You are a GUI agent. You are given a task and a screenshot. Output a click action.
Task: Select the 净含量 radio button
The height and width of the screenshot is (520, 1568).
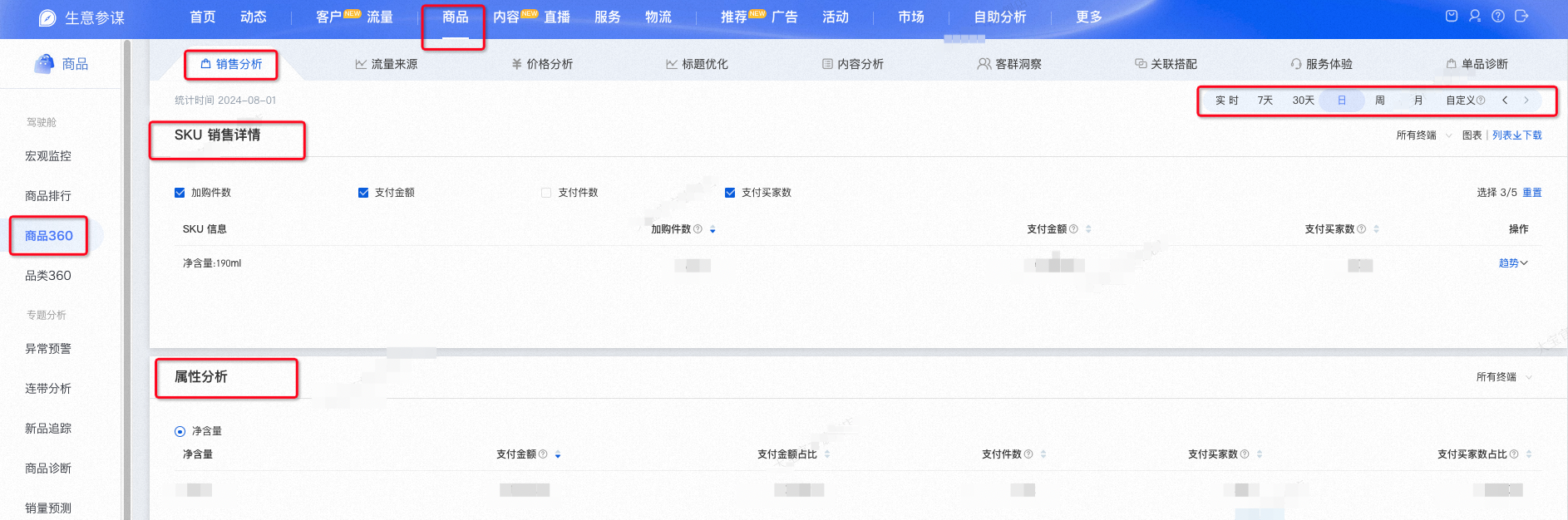point(180,431)
